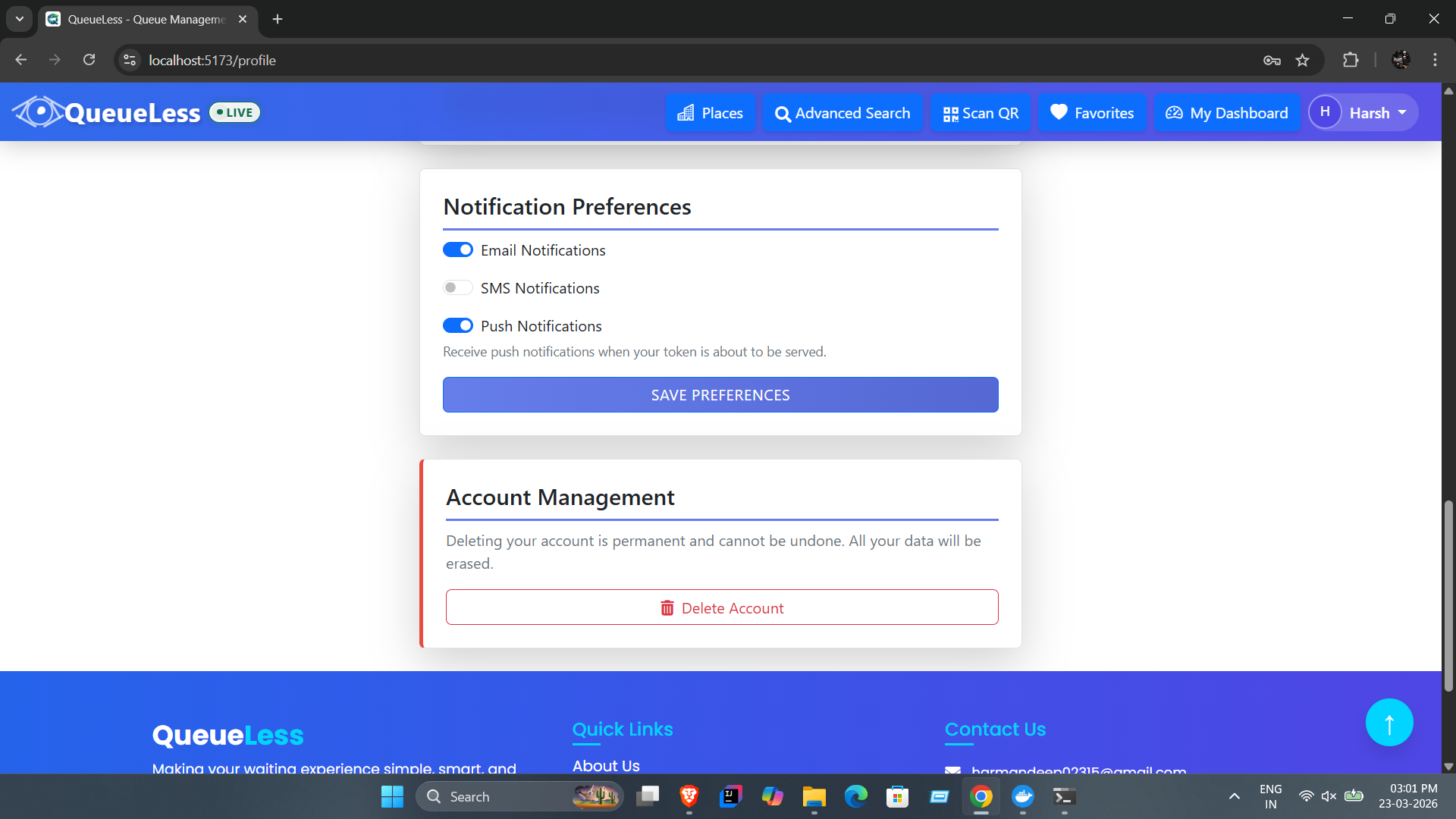The image size is (1456, 819).
Task: Open the Windows Start menu
Action: [x=392, y=796]
